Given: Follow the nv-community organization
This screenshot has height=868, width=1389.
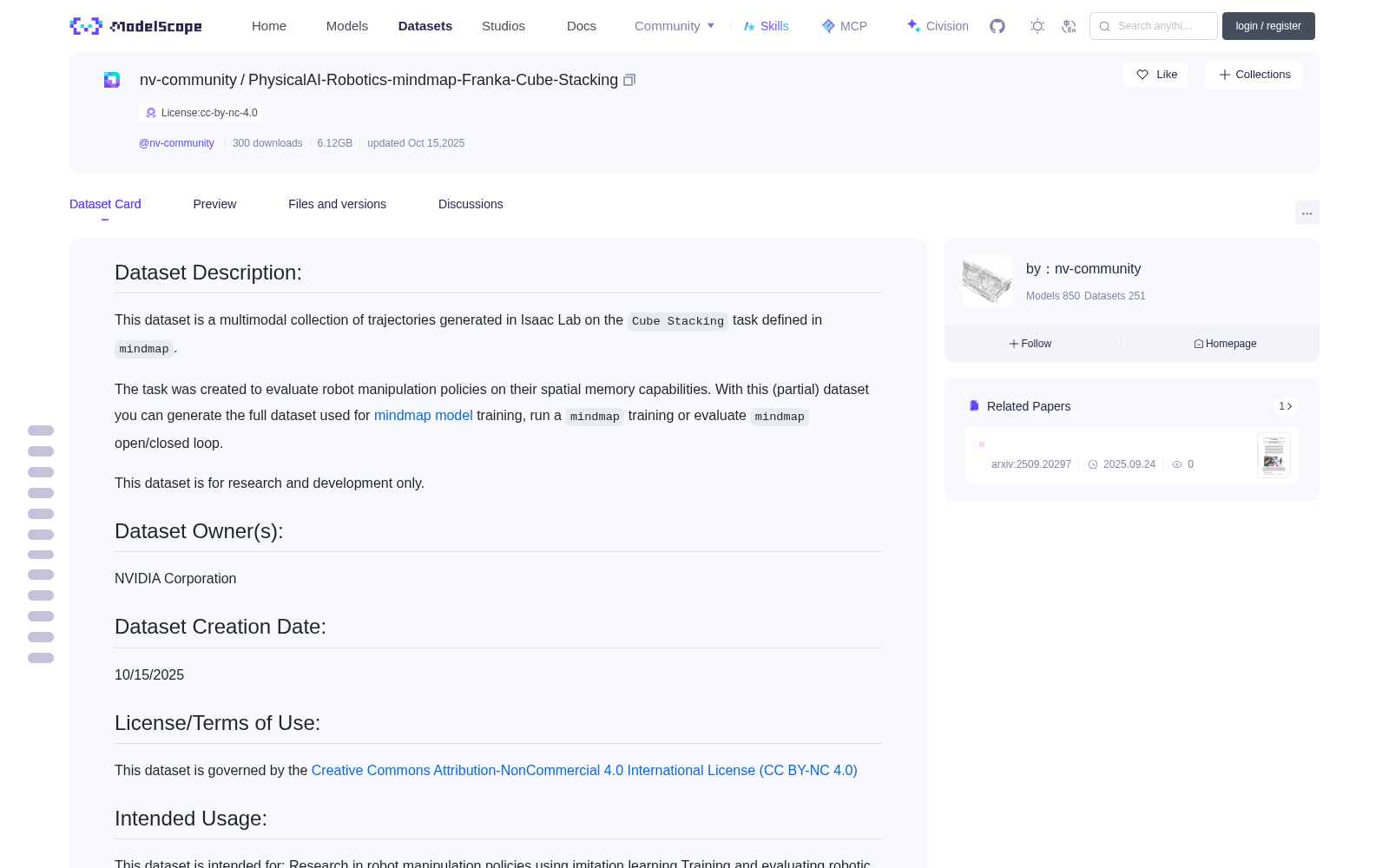Looking at the screenshot, I should pyautogui.click(x=1030, y=344).
